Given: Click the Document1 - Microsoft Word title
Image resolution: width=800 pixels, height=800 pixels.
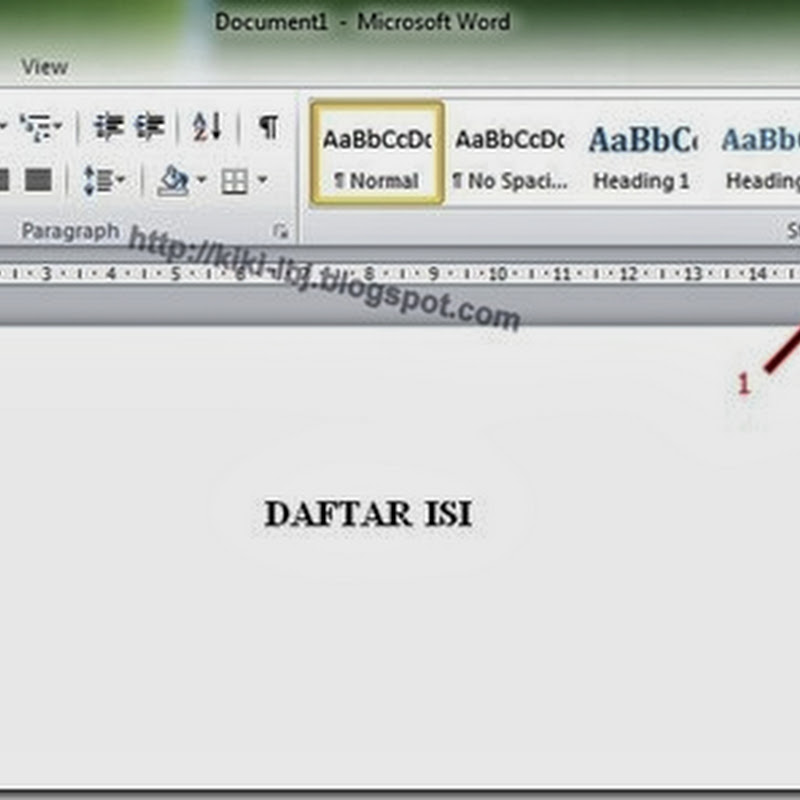Looking at the screenshot, I should (x=362, y=22).
